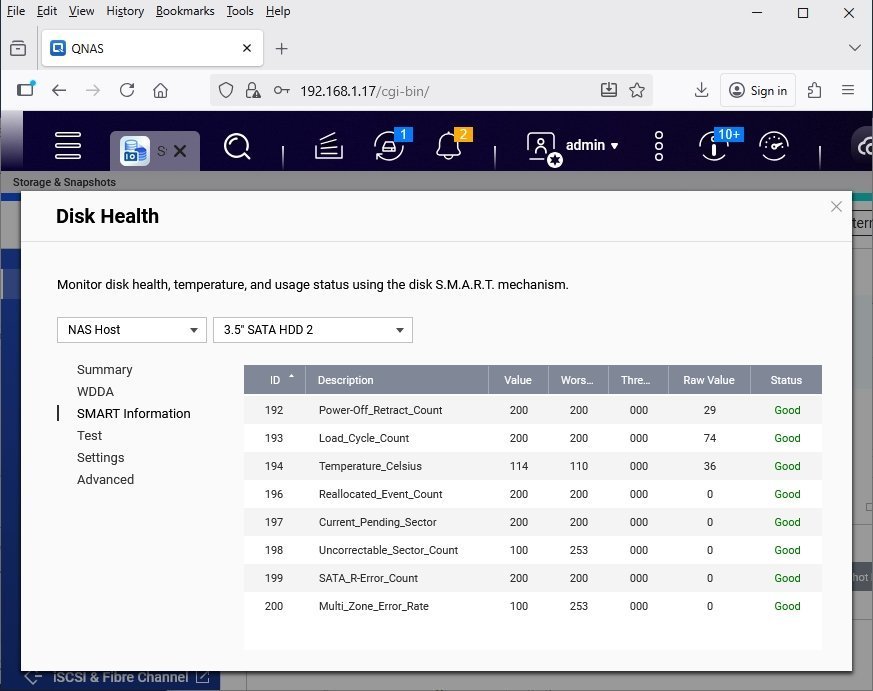
Task: Open external devices icon with badge 1
Action: pos(388,146)
